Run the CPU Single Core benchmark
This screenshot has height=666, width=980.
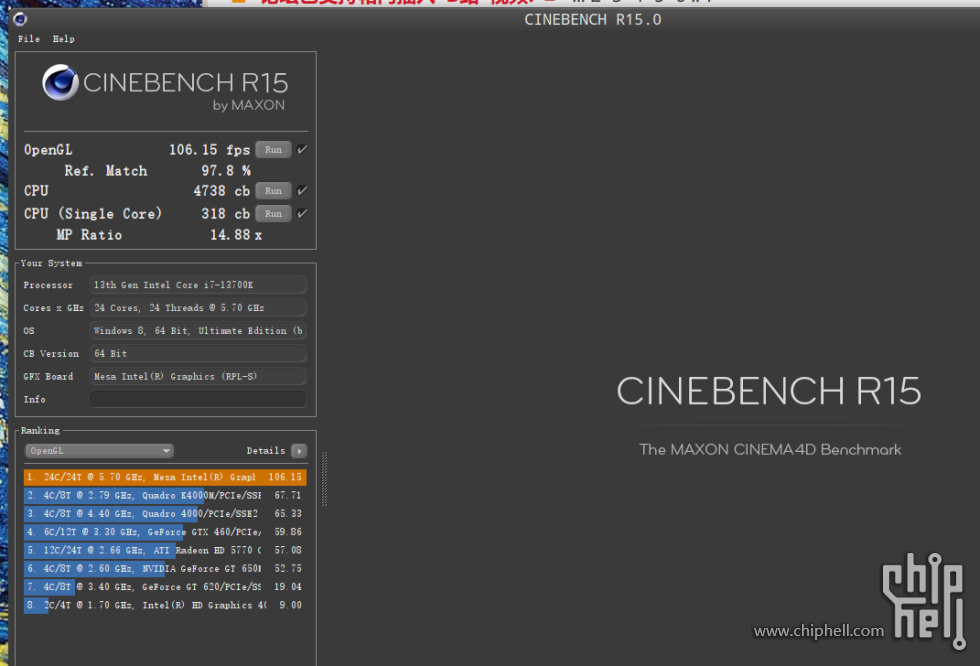coord(273,214)
